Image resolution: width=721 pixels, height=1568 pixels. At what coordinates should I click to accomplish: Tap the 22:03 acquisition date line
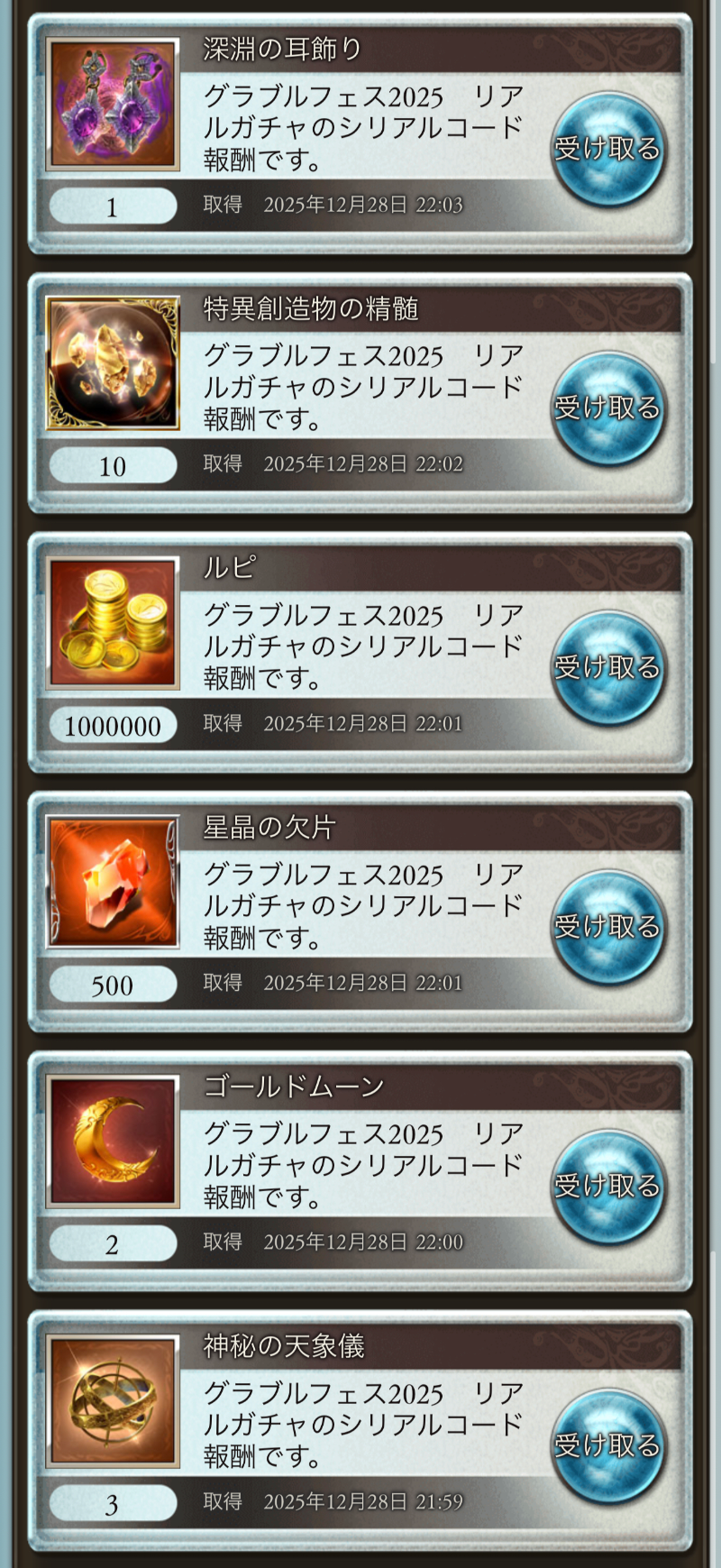333,205
